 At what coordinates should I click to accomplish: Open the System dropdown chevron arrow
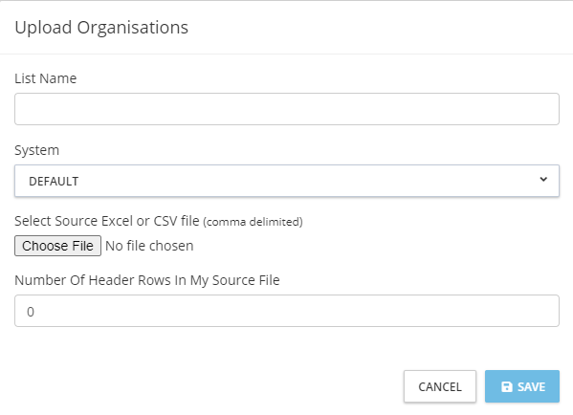tap(543, 179)
